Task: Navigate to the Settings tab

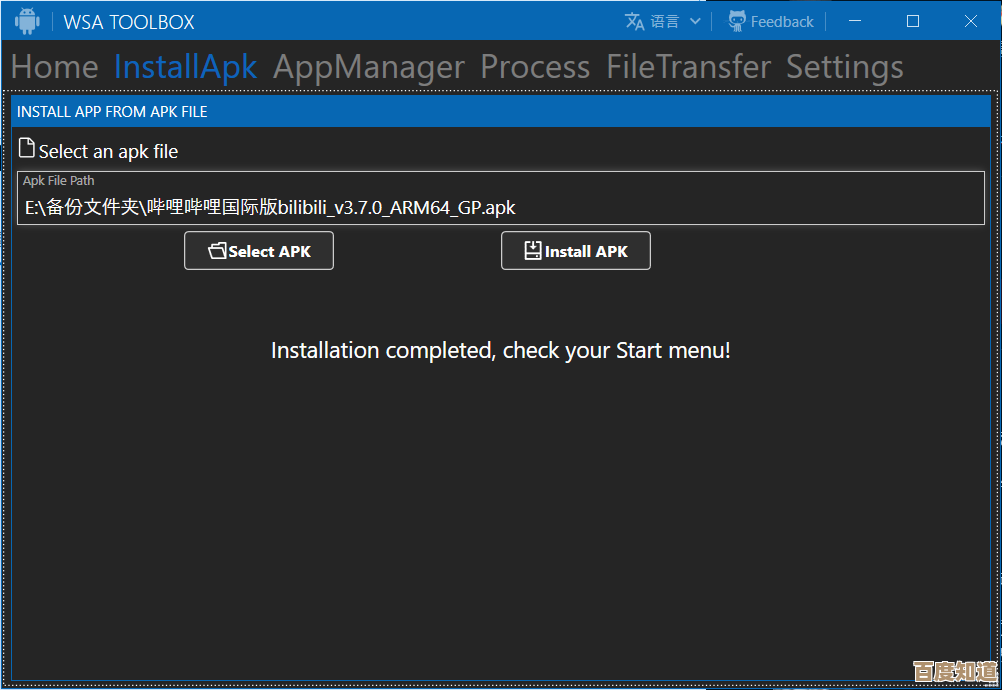Action: pyautogui.click(x=844, y=67)
